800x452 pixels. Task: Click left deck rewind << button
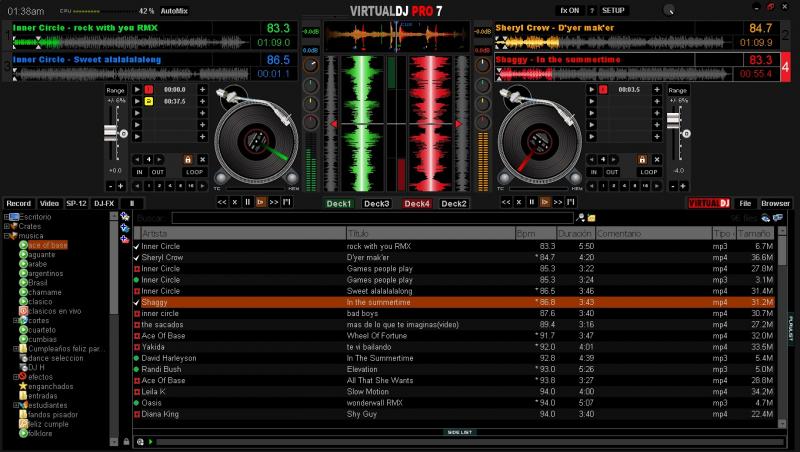(x=222, y=202)
